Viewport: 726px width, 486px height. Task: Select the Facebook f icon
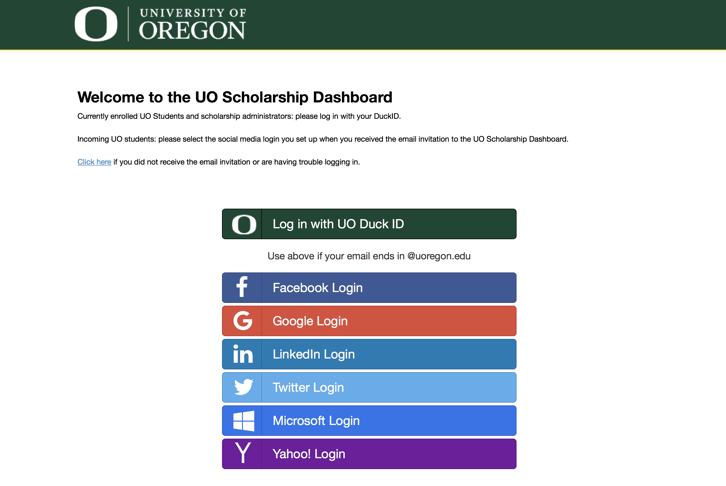pos(242,287)
